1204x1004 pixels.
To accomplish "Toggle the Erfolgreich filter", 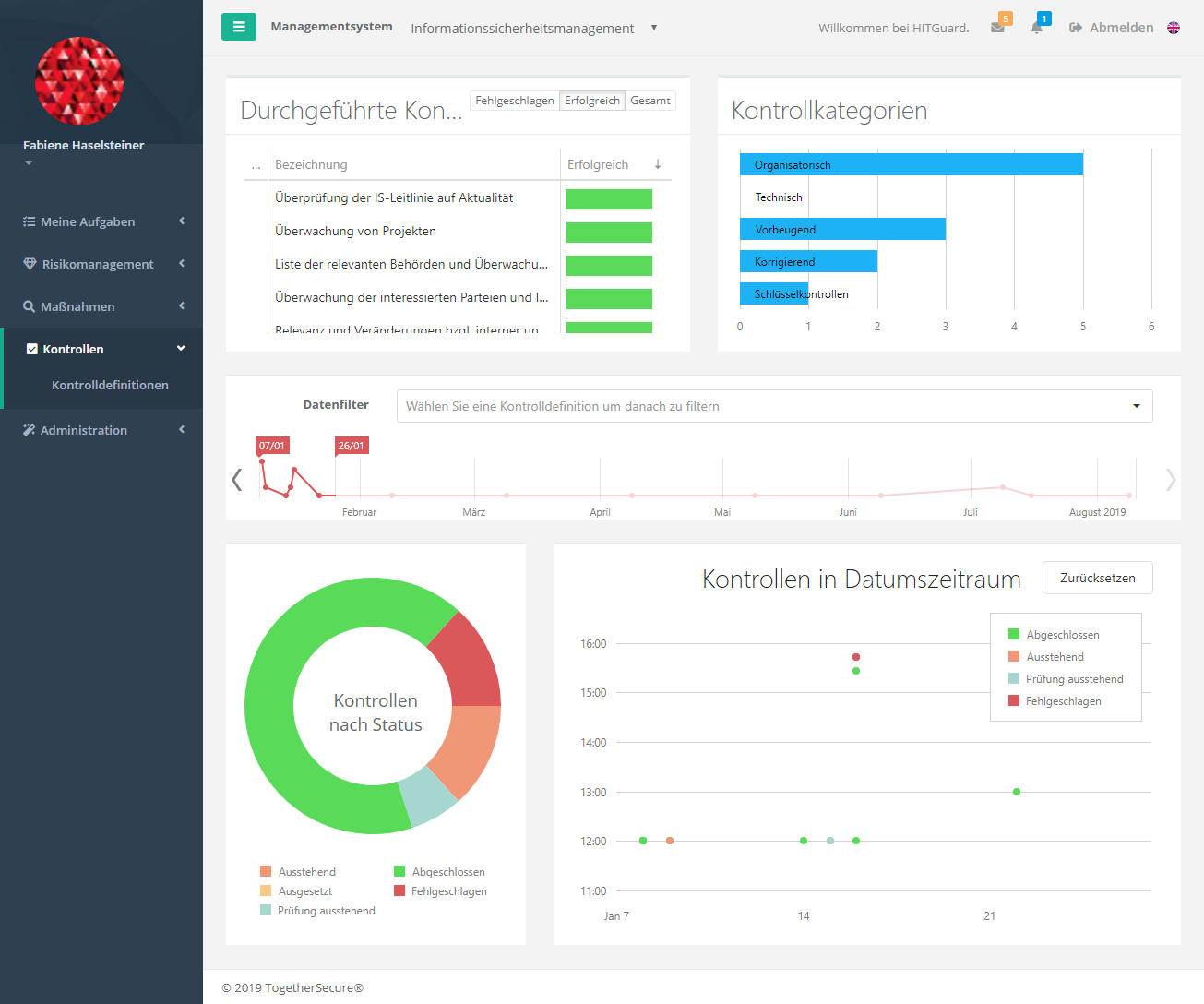I will [592, 101].
